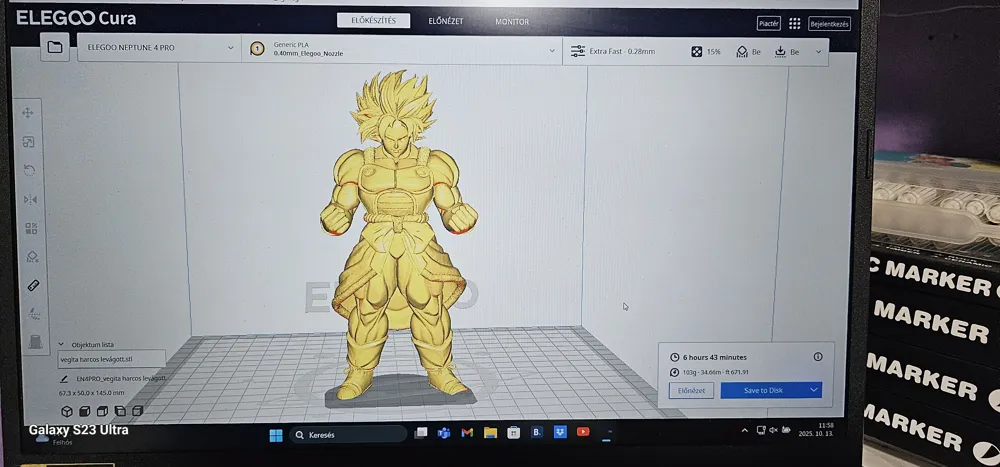Screen dimensions: 1000x467
Task: Open YouTube from taskbar
Action: [583, 432]
